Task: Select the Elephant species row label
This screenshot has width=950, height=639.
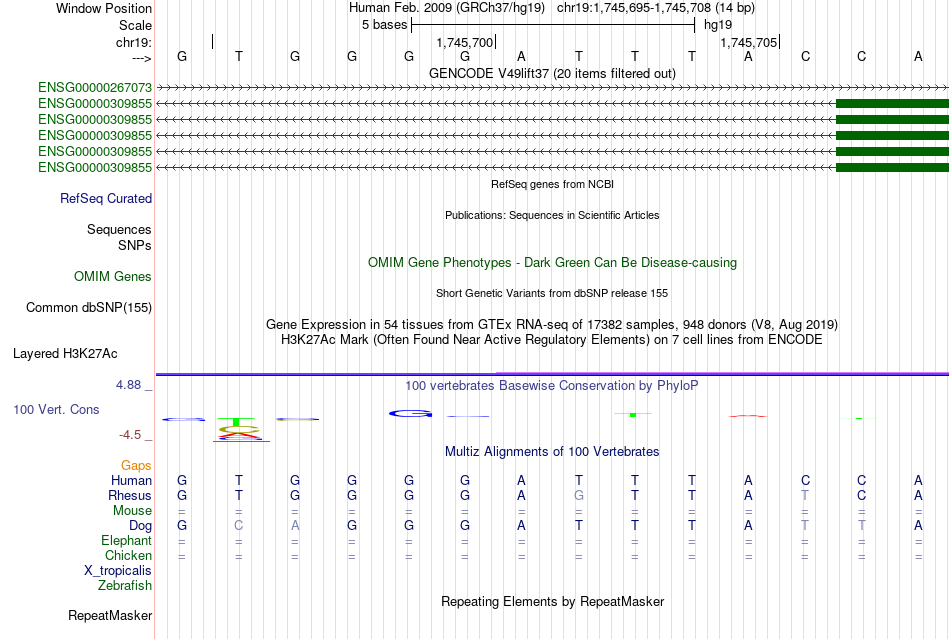Action: pos(127,541)
